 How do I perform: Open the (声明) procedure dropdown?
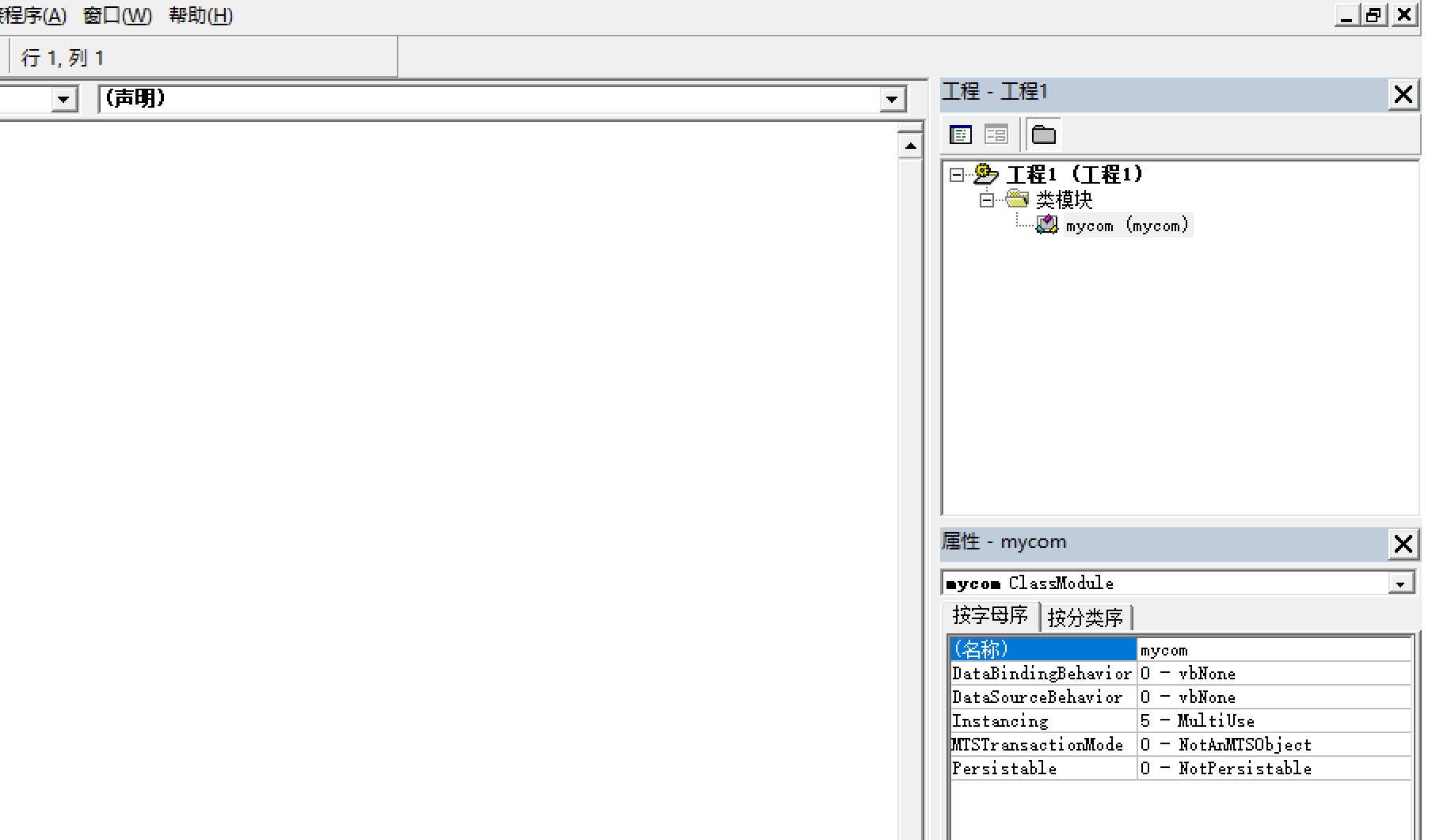[892, 99]
